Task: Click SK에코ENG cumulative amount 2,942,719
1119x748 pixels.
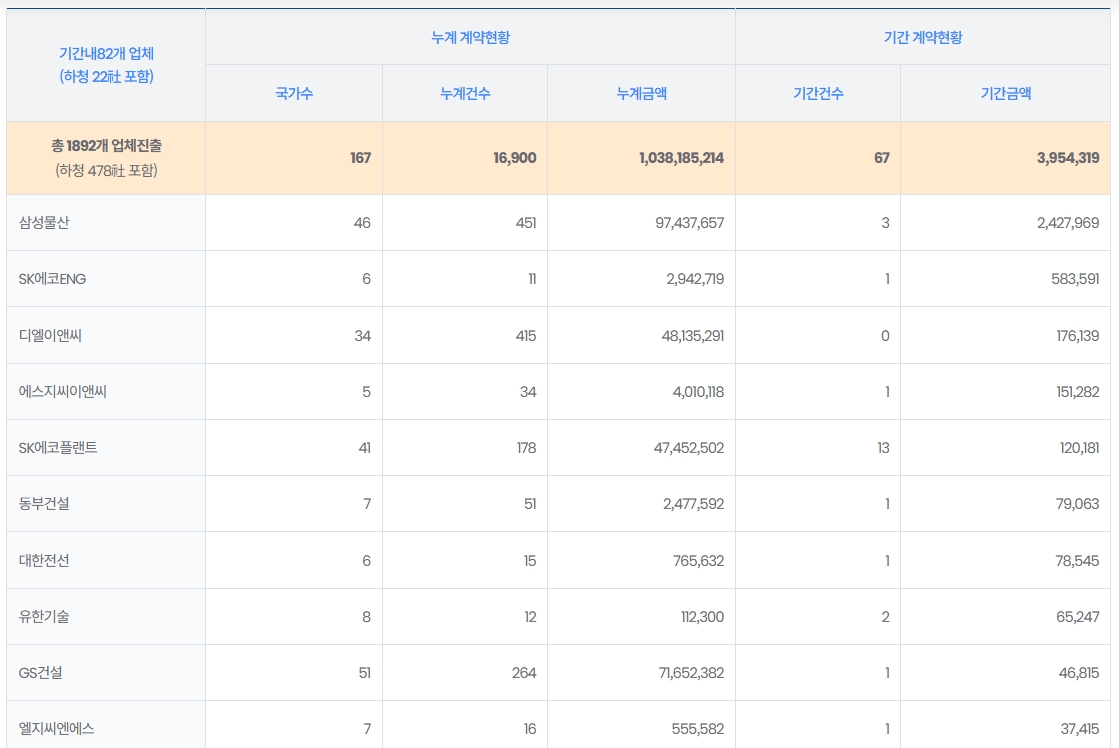Action: click(695, 279)
